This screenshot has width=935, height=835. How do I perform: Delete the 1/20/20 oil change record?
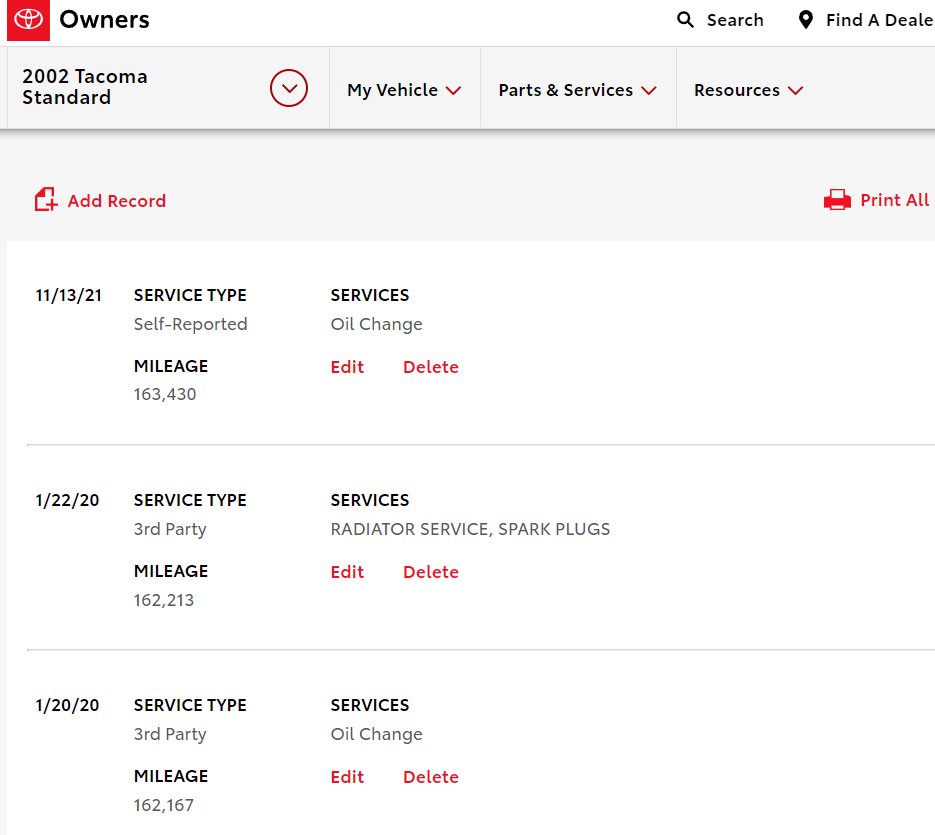coord(431,777)
